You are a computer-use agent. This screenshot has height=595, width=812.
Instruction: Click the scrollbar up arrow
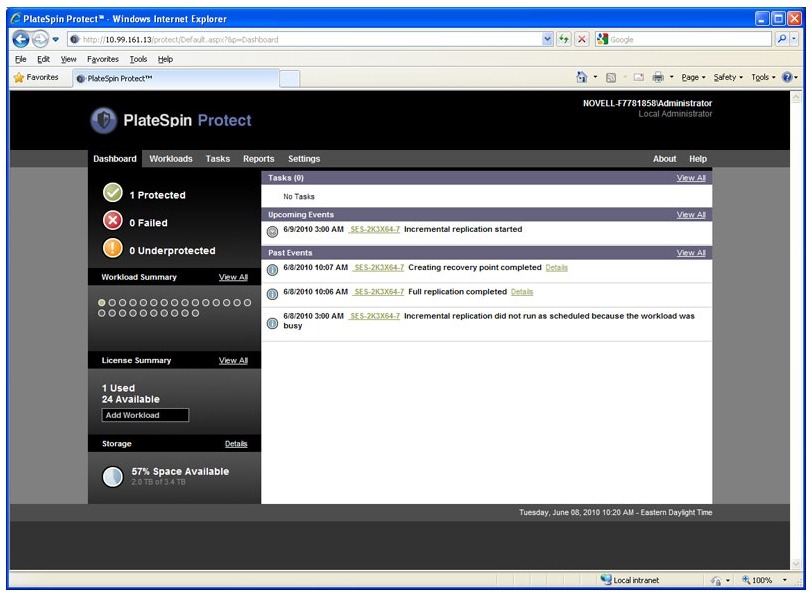tap(796, 97)
